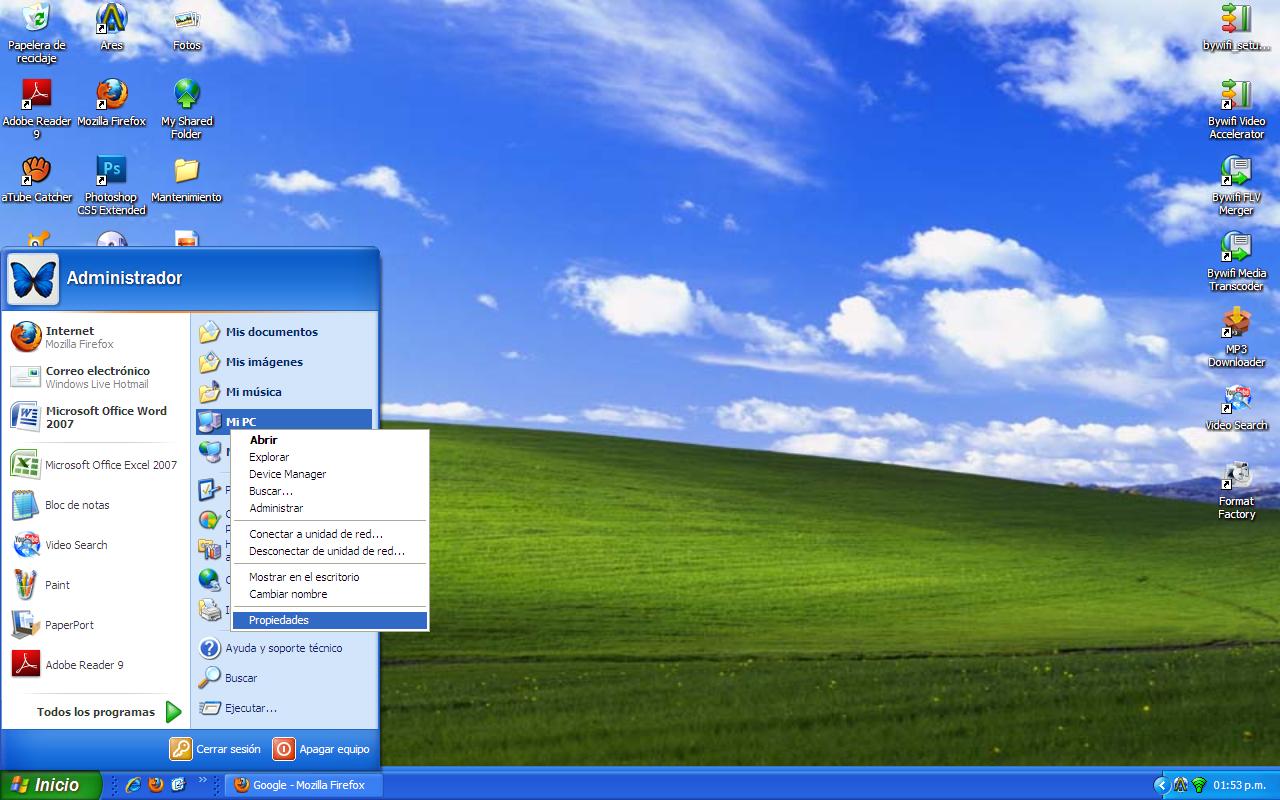
Task: Choose Conectar a unidad de red...
Action: point(330,534)
